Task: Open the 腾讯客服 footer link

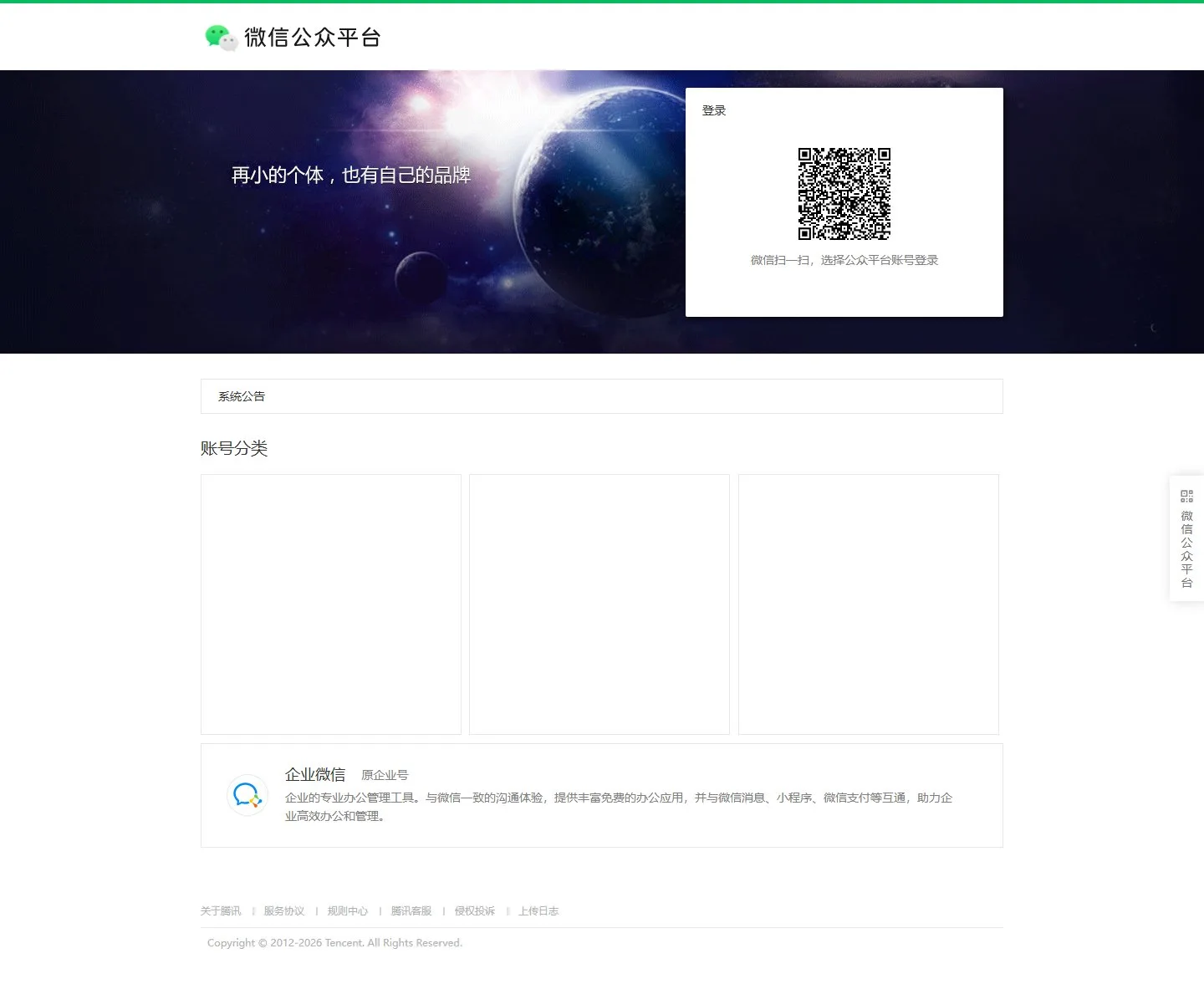Action: (x=411, y=911)
